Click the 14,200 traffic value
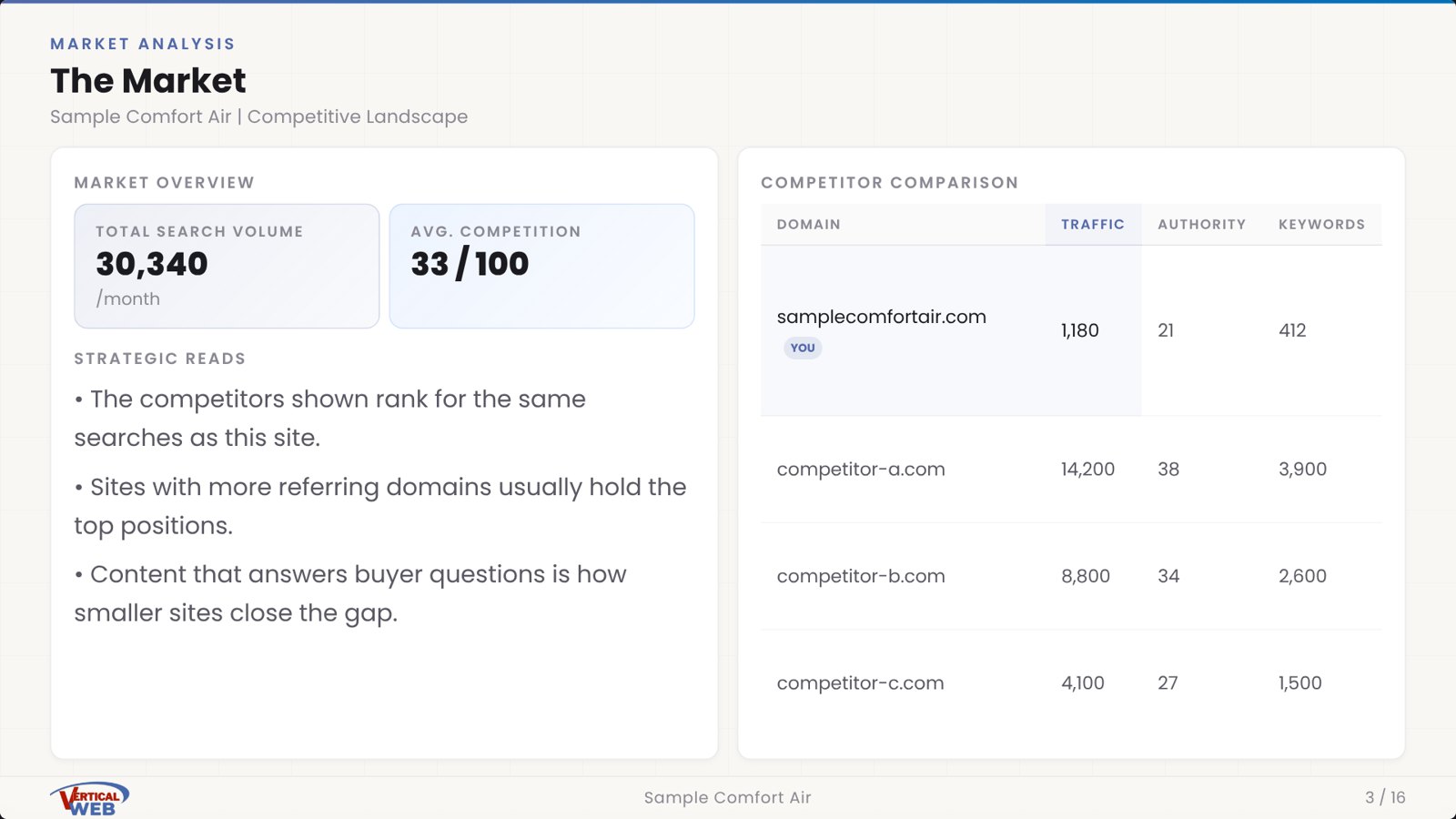 [x=1087, y=470]
